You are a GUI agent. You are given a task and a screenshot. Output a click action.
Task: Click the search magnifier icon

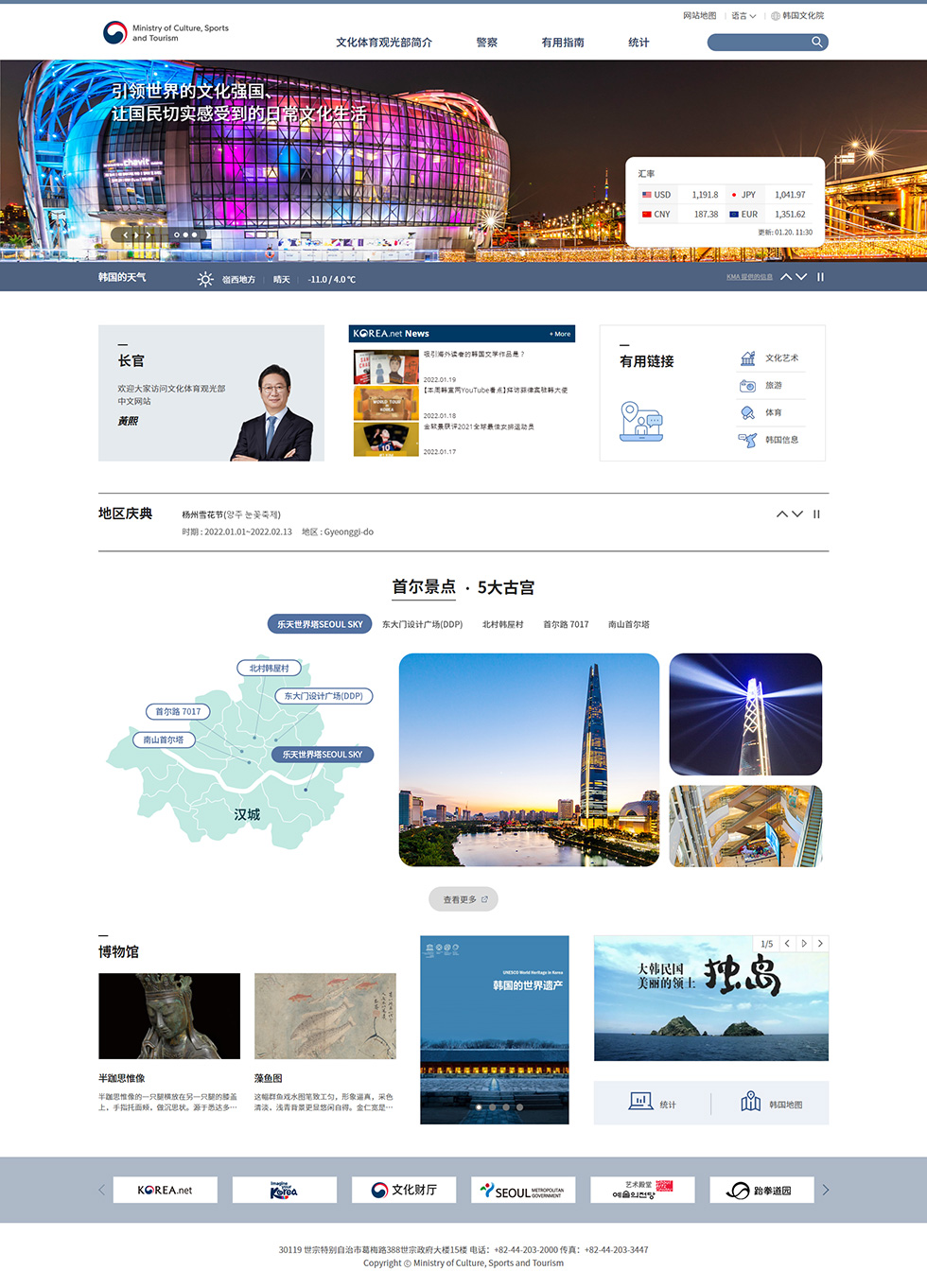816,42
